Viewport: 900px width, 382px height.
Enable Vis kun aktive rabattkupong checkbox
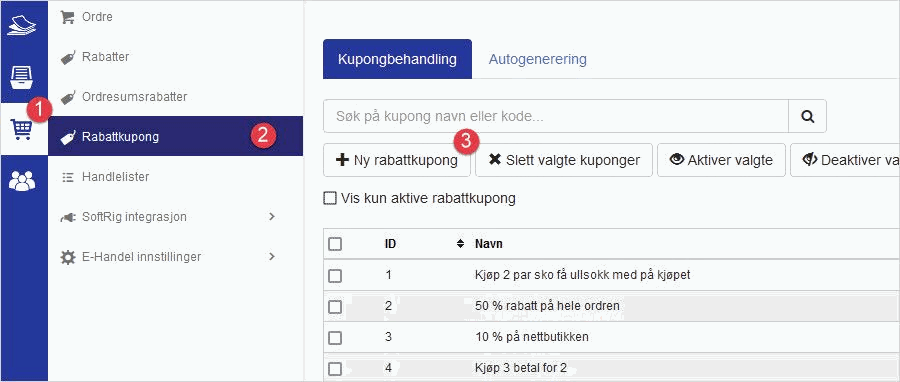coord(329,198)
